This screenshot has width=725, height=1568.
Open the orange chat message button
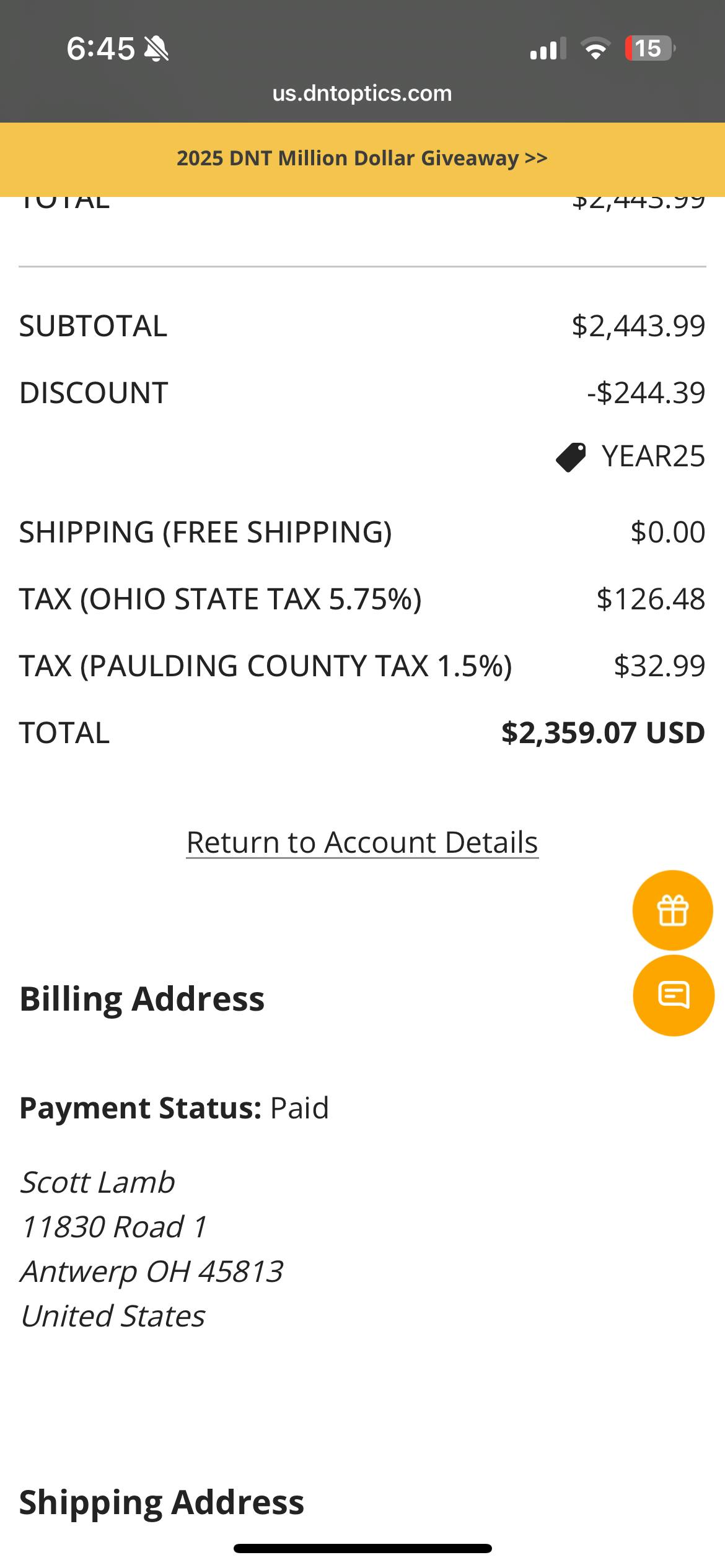[674, 995]
